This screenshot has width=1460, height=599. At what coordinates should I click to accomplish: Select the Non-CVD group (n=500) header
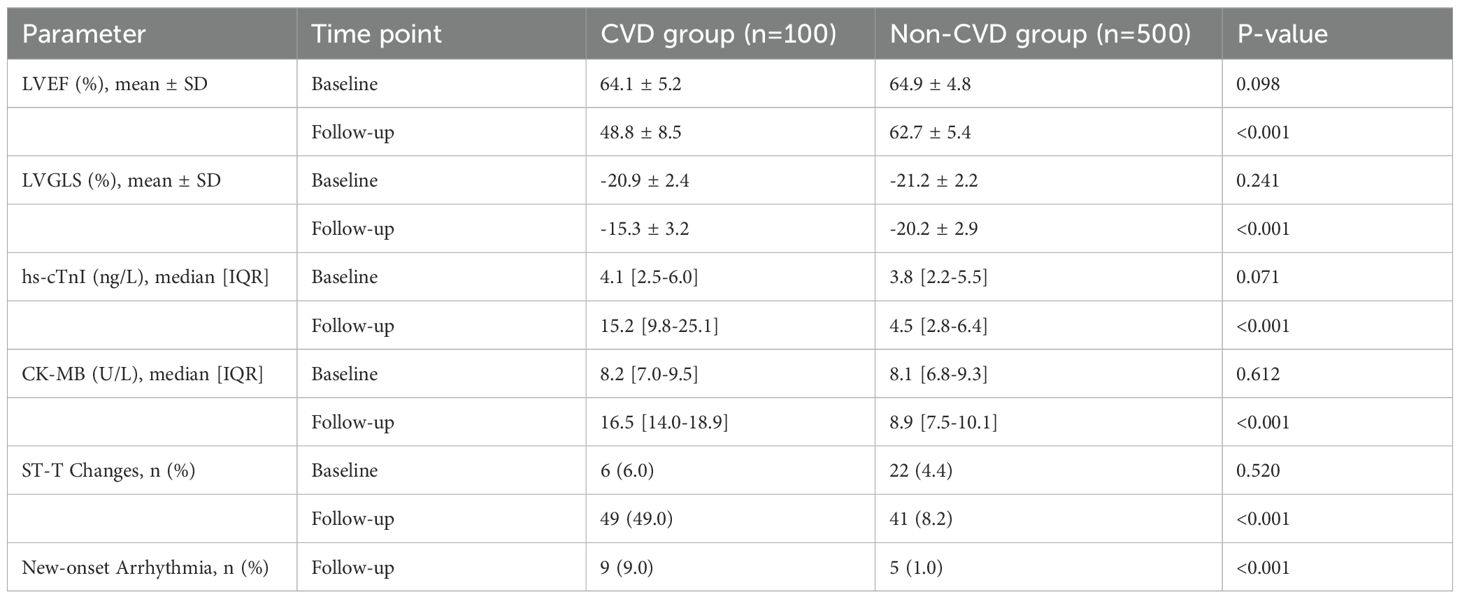[1040, 34]
